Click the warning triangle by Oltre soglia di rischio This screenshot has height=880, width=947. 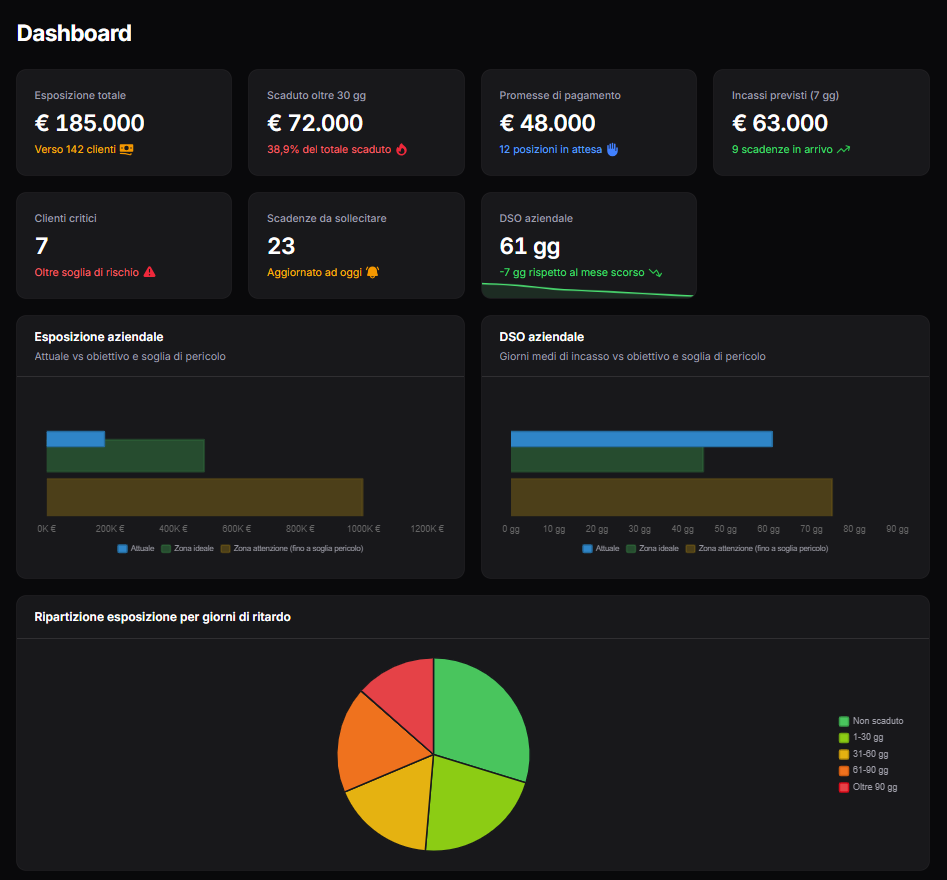[150, 272]
